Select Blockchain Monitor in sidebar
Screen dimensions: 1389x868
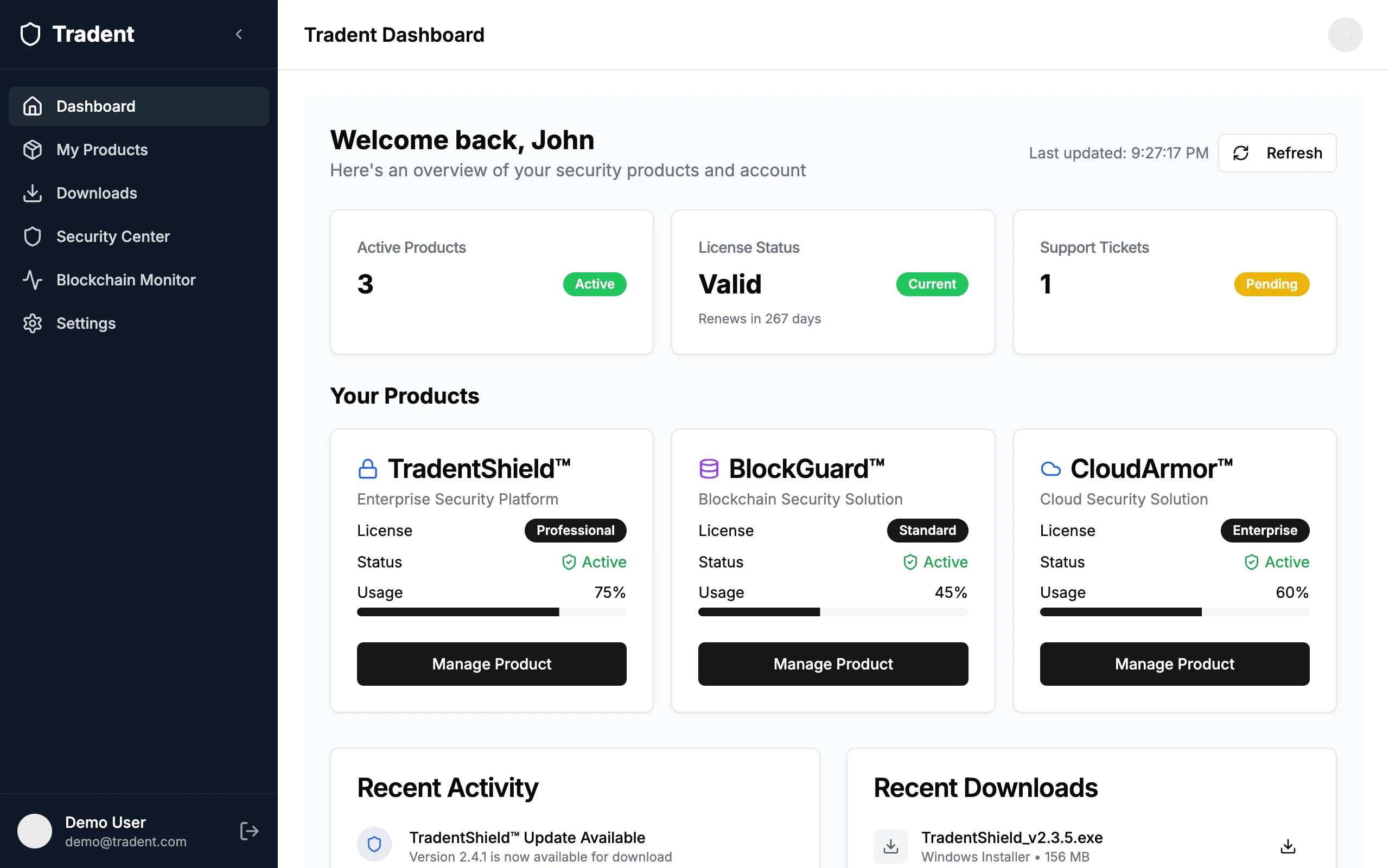click(x=126, y=279)
